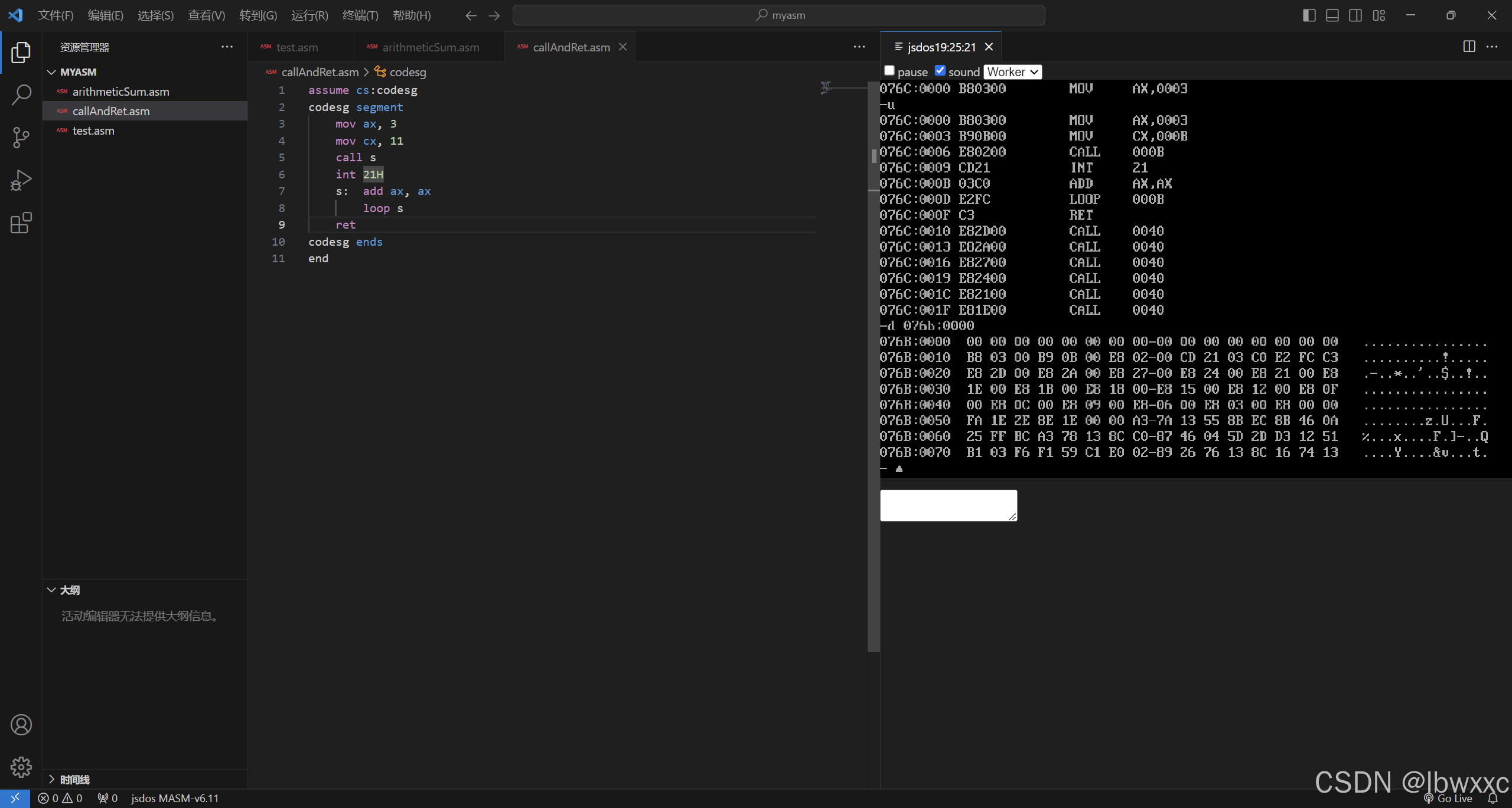Open test.asm in the explorer
This screenshot has height=808, width=1512.
(93, 131)
